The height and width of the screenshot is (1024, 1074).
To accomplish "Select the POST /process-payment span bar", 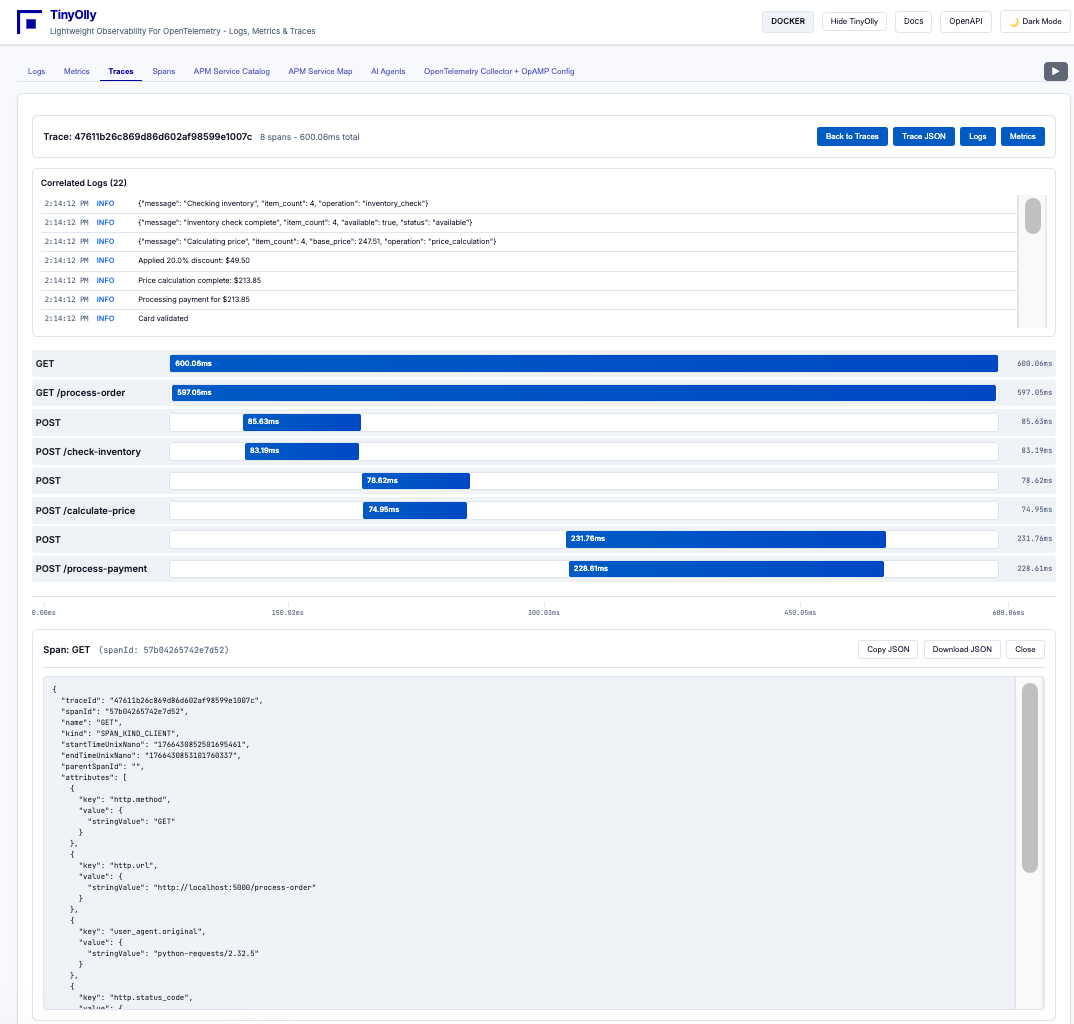I will (x=726, y=569).
